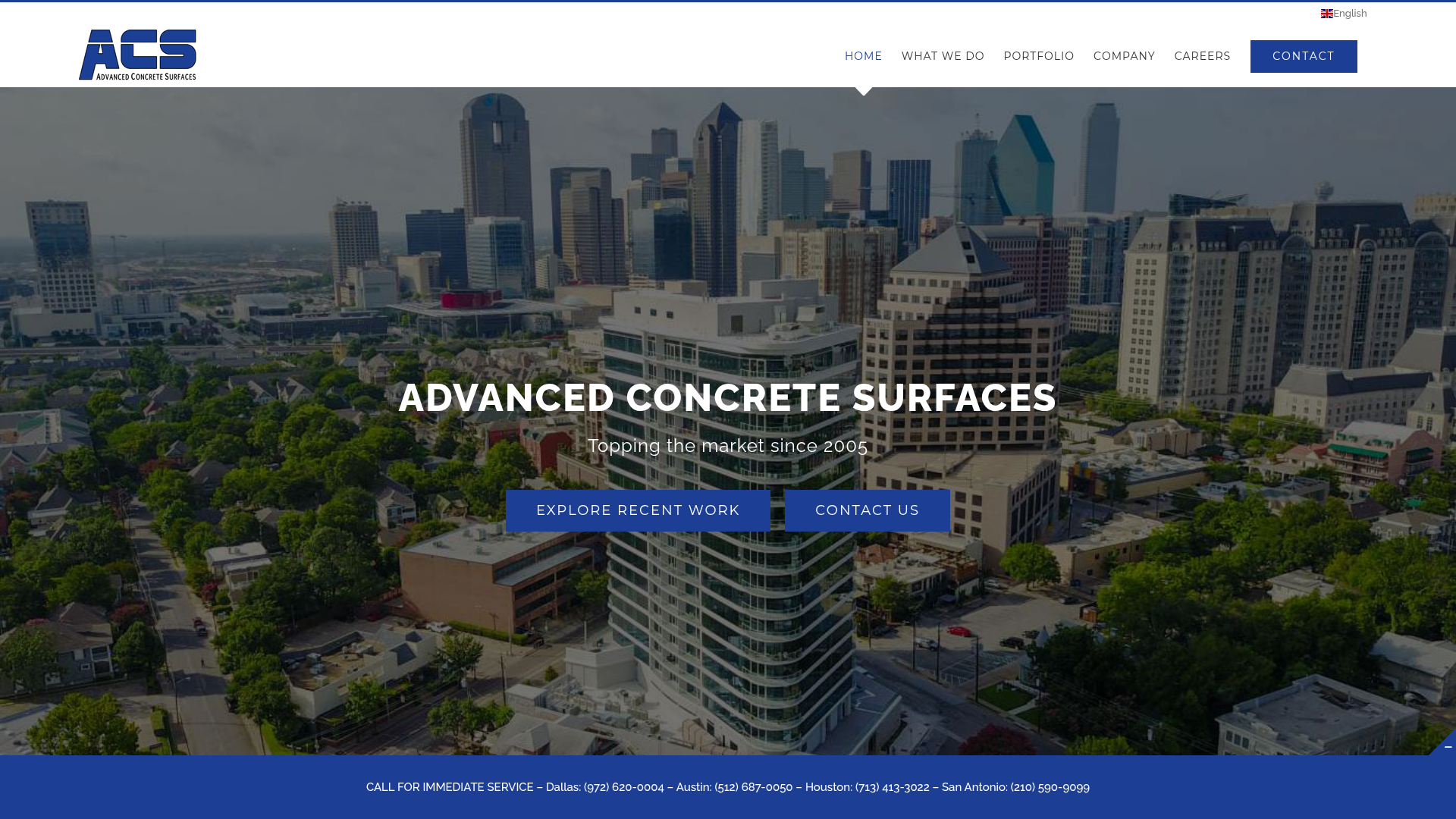Call the Dallas number (972) 620-0004
The width and height of the screenshot is (1456, 819).
622,787
